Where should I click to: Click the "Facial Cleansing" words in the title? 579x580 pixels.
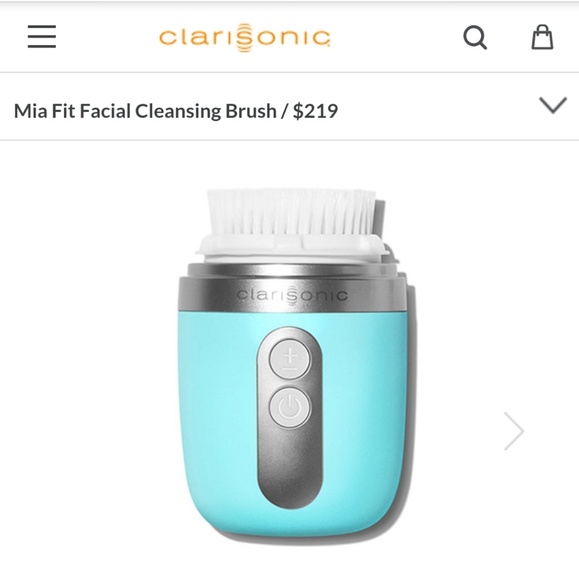tap(152, 111)
